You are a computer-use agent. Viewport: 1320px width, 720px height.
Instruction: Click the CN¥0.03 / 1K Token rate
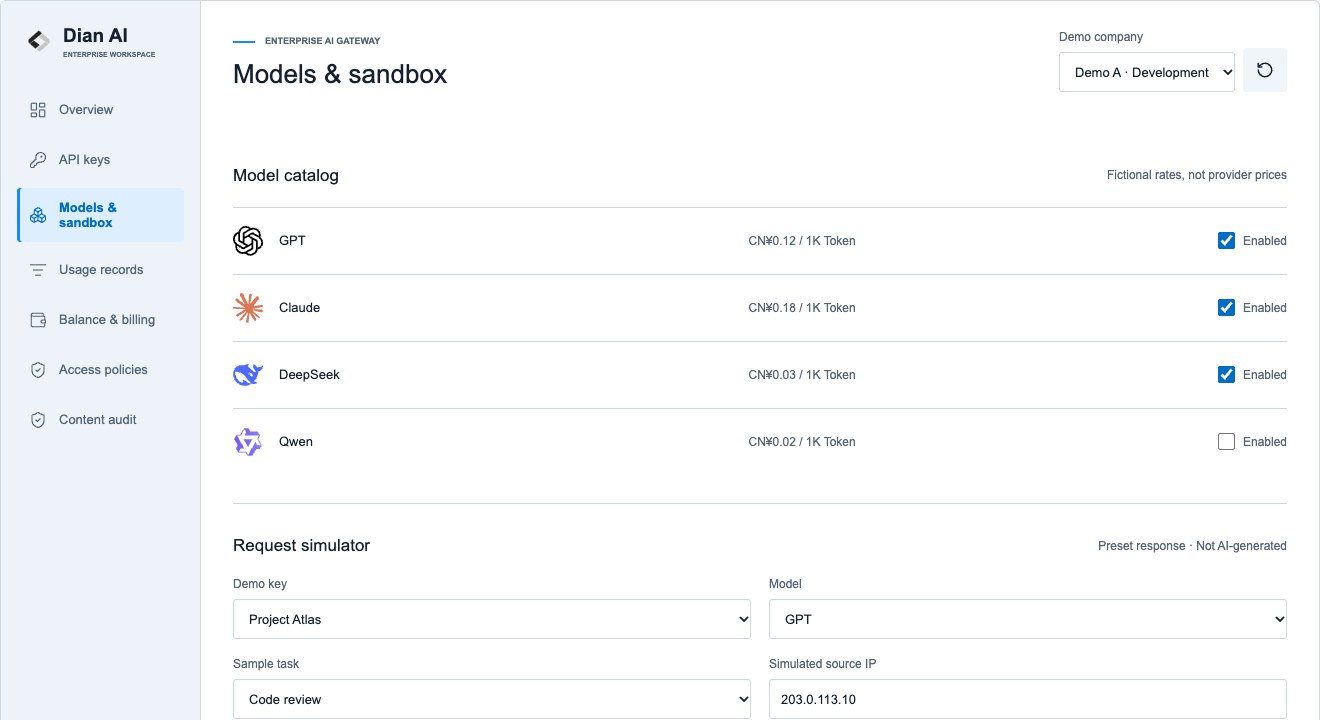coord(802,375)
